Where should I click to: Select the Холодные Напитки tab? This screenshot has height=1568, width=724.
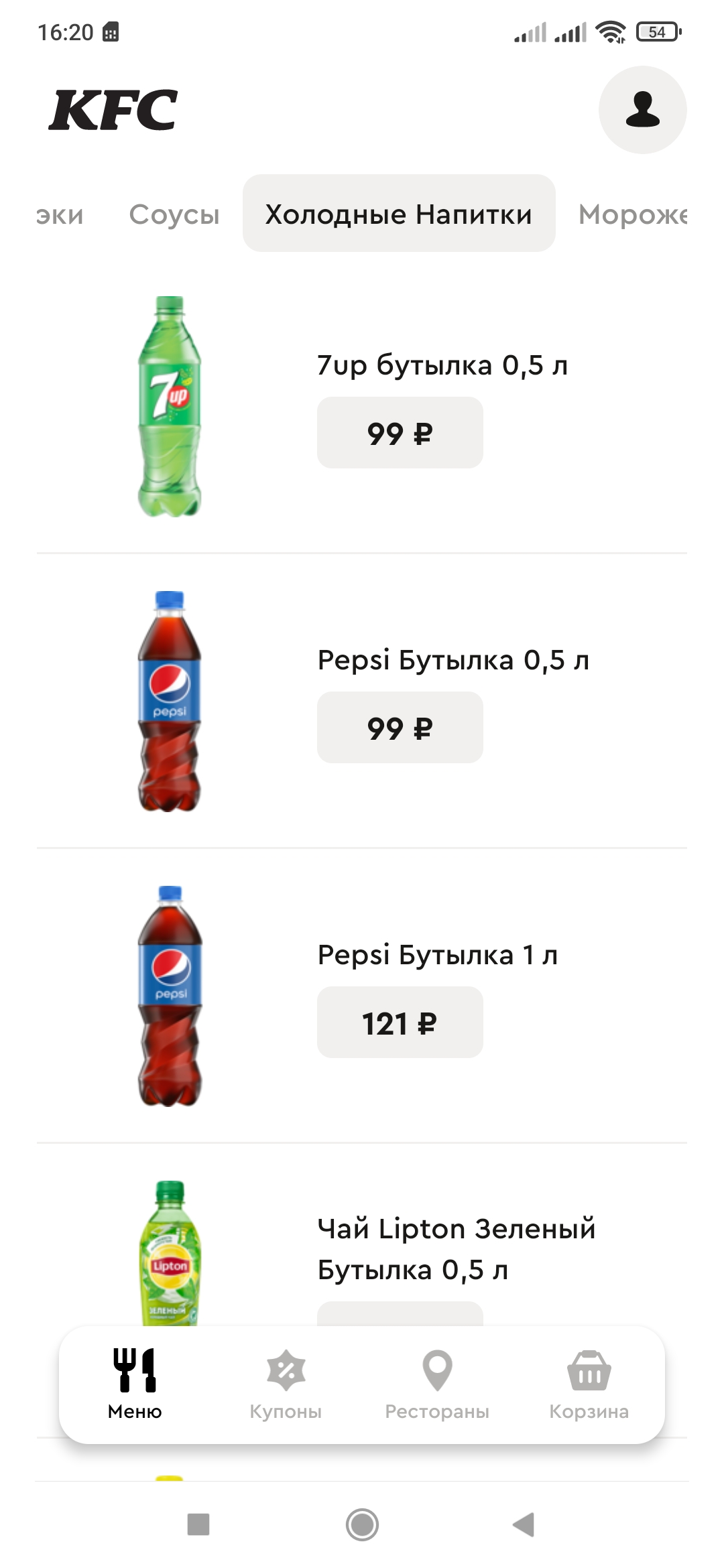click(x=399, y=214)
